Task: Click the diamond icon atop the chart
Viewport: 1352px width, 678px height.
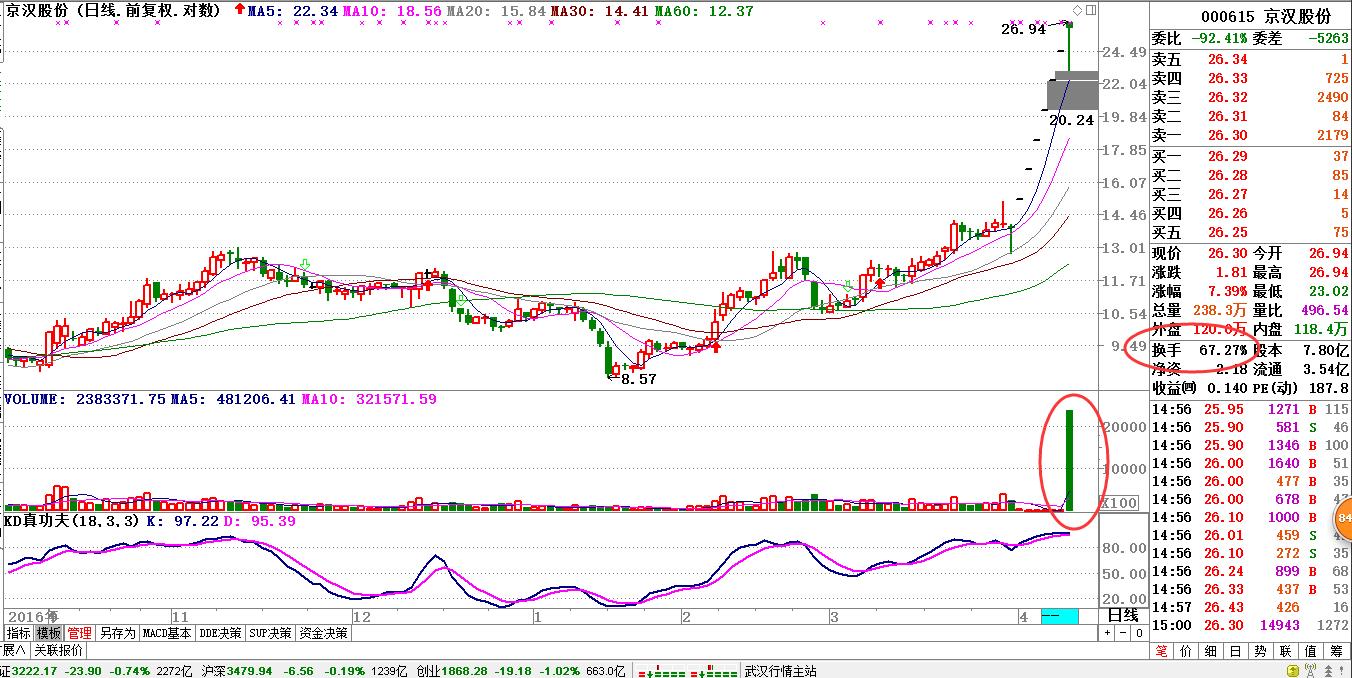Action: point(1076,10)
